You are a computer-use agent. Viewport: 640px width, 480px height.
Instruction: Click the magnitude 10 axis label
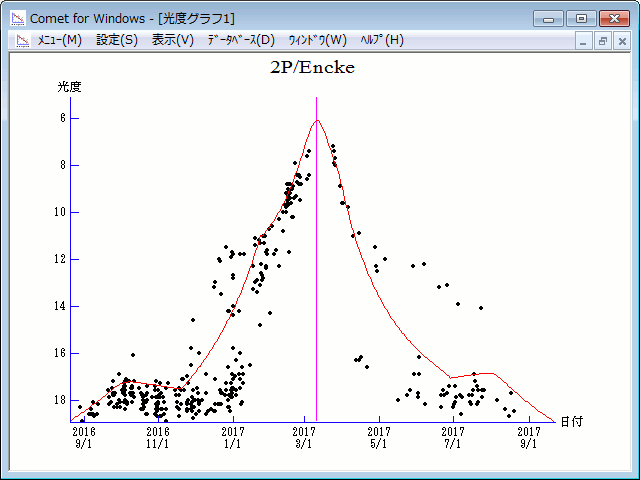tap(60, 212)
